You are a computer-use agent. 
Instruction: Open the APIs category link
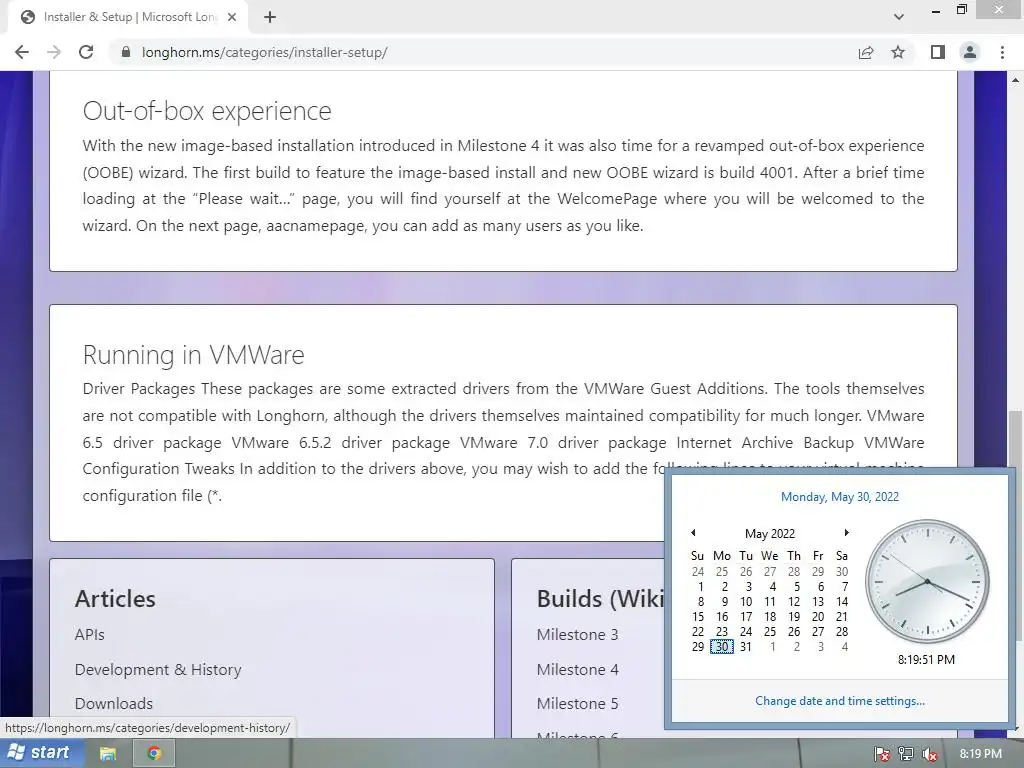[x=89, y=634]
